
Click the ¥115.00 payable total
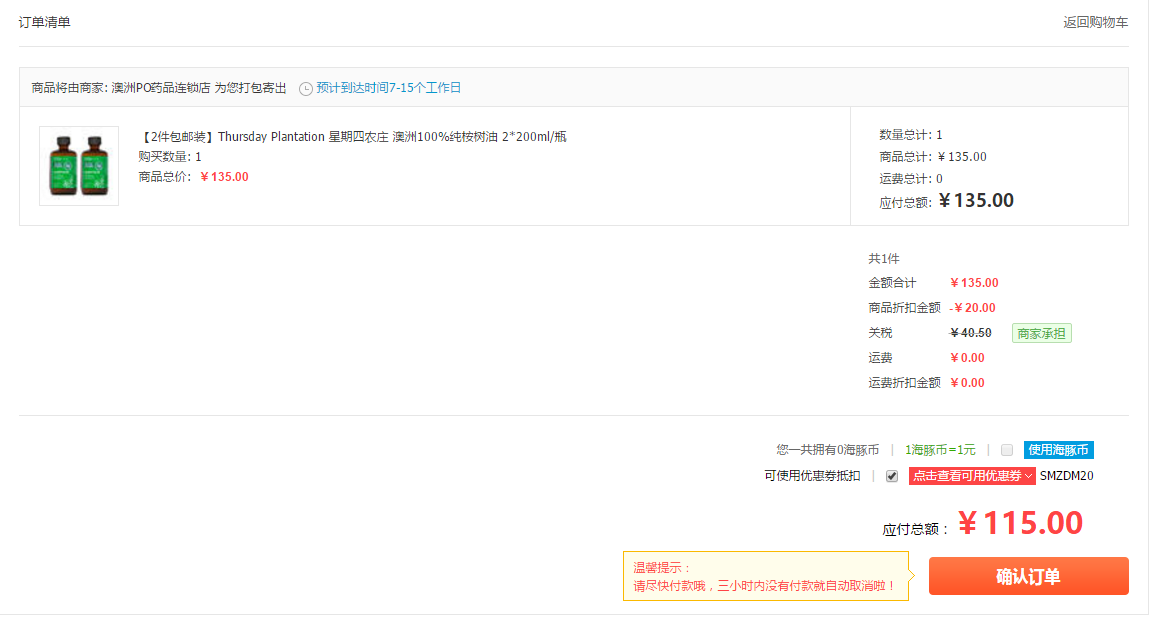pos(1020,523)
